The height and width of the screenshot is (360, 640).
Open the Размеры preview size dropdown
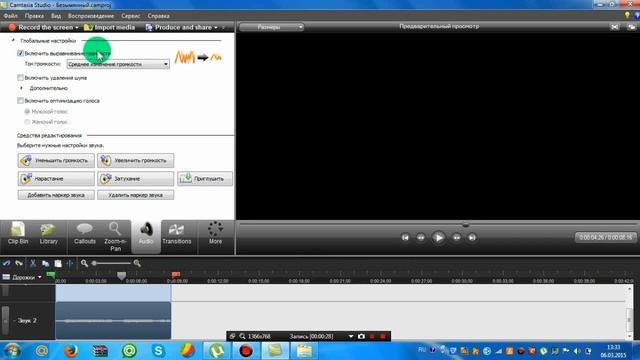point(271,27)
